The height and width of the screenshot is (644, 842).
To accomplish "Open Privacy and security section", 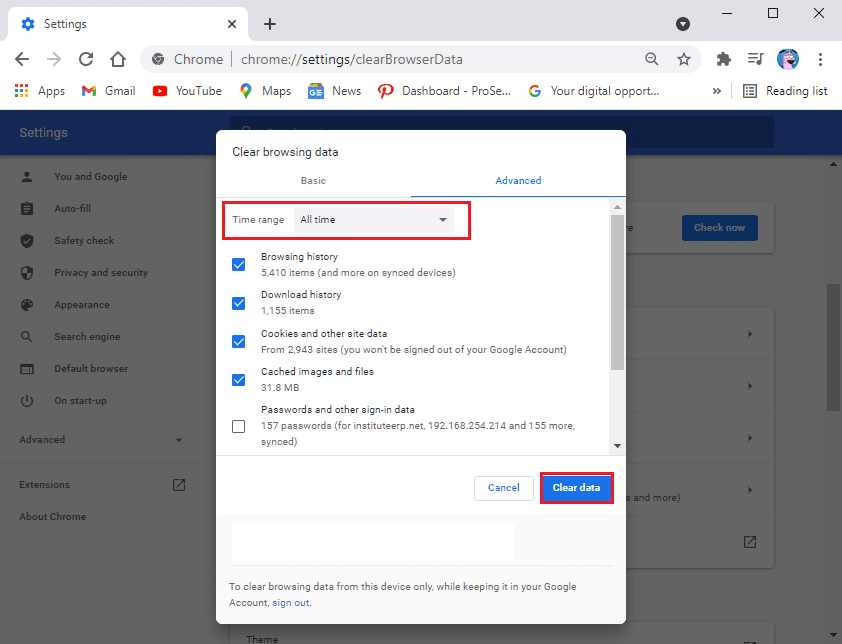I will tap(99, 273).
